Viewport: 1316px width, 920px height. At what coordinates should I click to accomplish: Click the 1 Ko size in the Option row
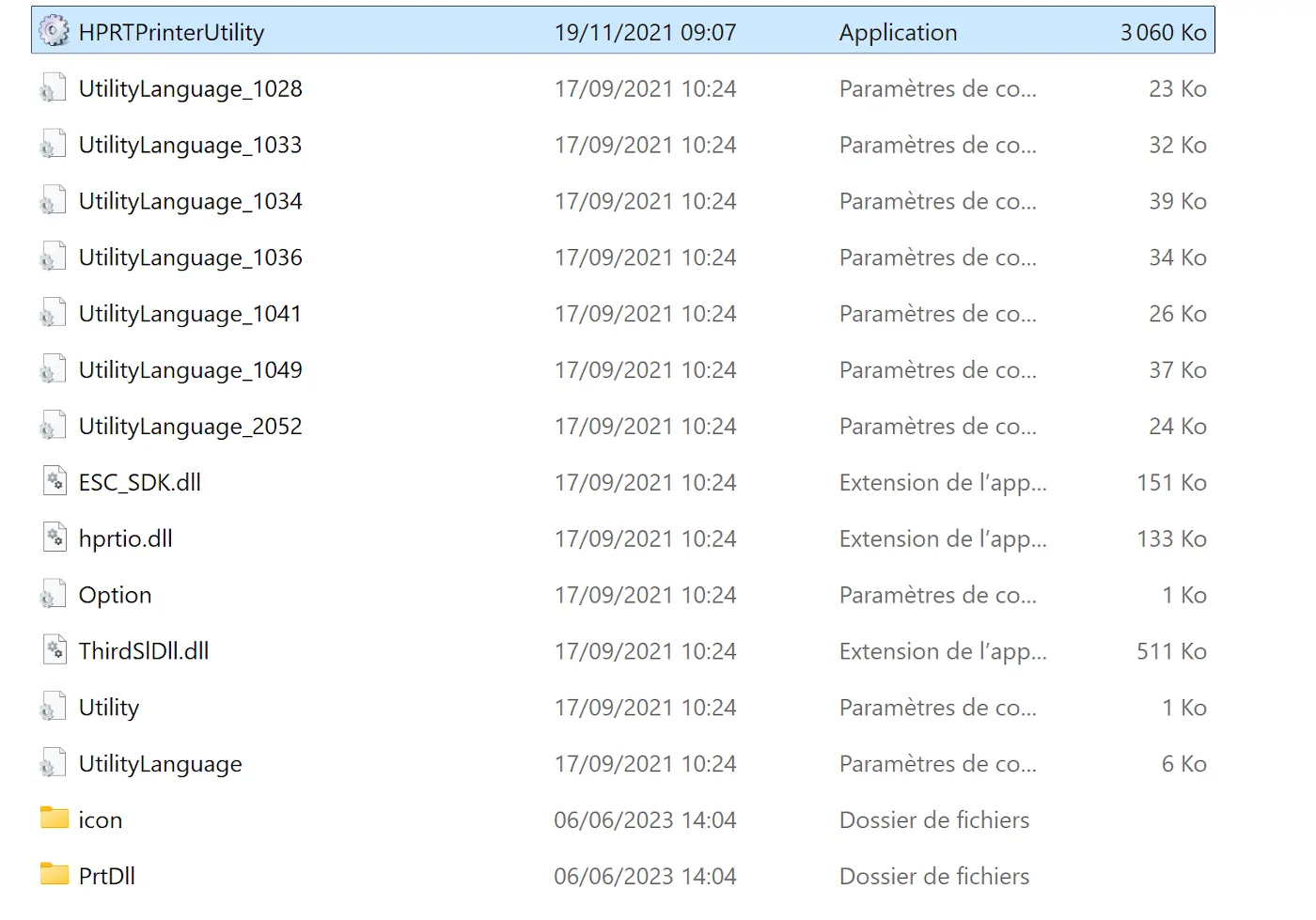[1183, 596]
